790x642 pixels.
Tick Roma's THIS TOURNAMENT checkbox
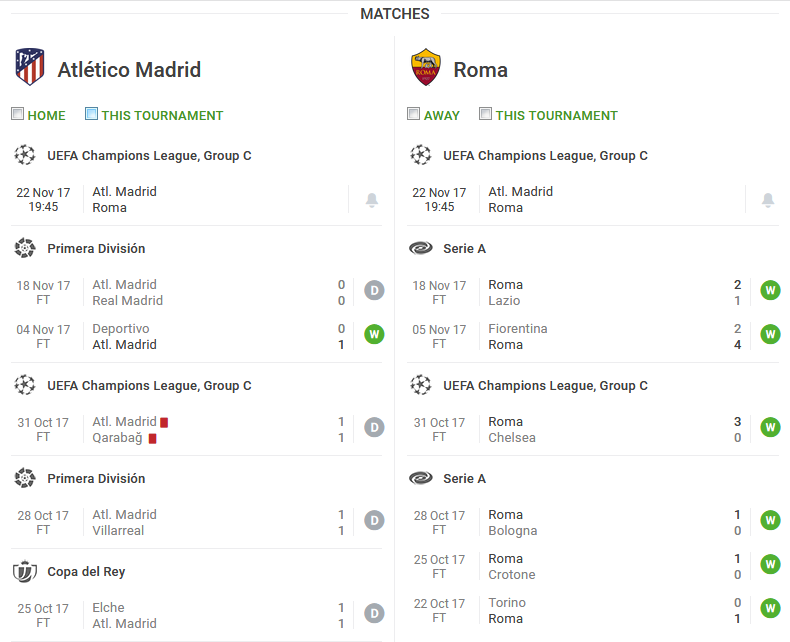coord(485,114)
